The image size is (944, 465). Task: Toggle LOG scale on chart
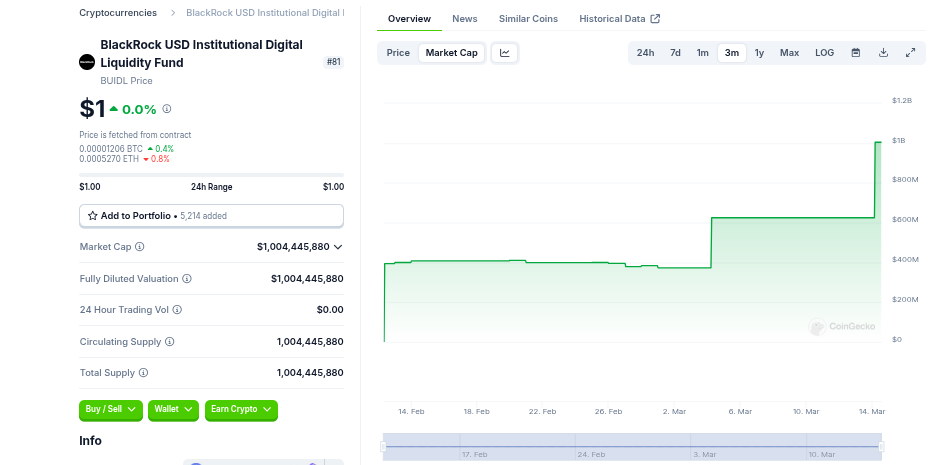pyautogui.click(x=824, y=53)
